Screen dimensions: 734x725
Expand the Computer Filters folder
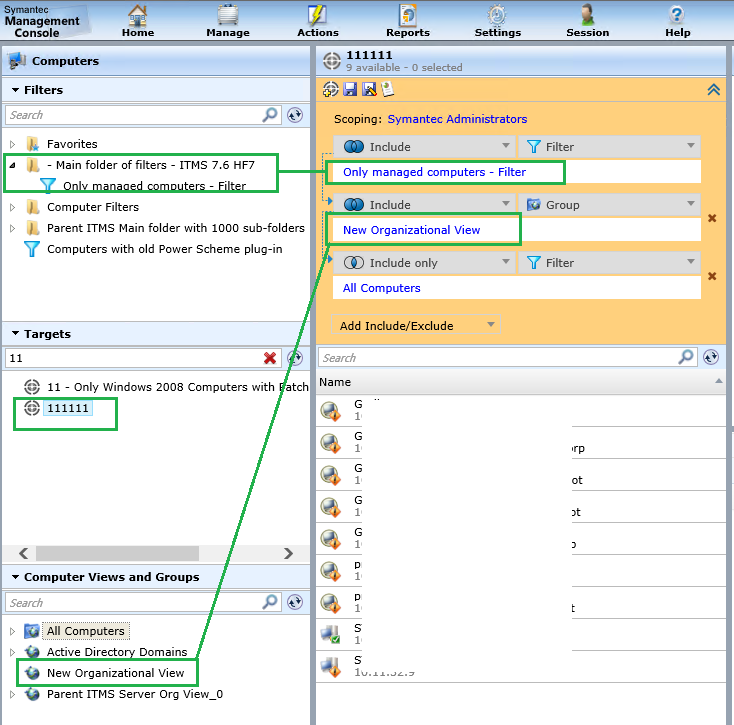[x=13, y=207]
